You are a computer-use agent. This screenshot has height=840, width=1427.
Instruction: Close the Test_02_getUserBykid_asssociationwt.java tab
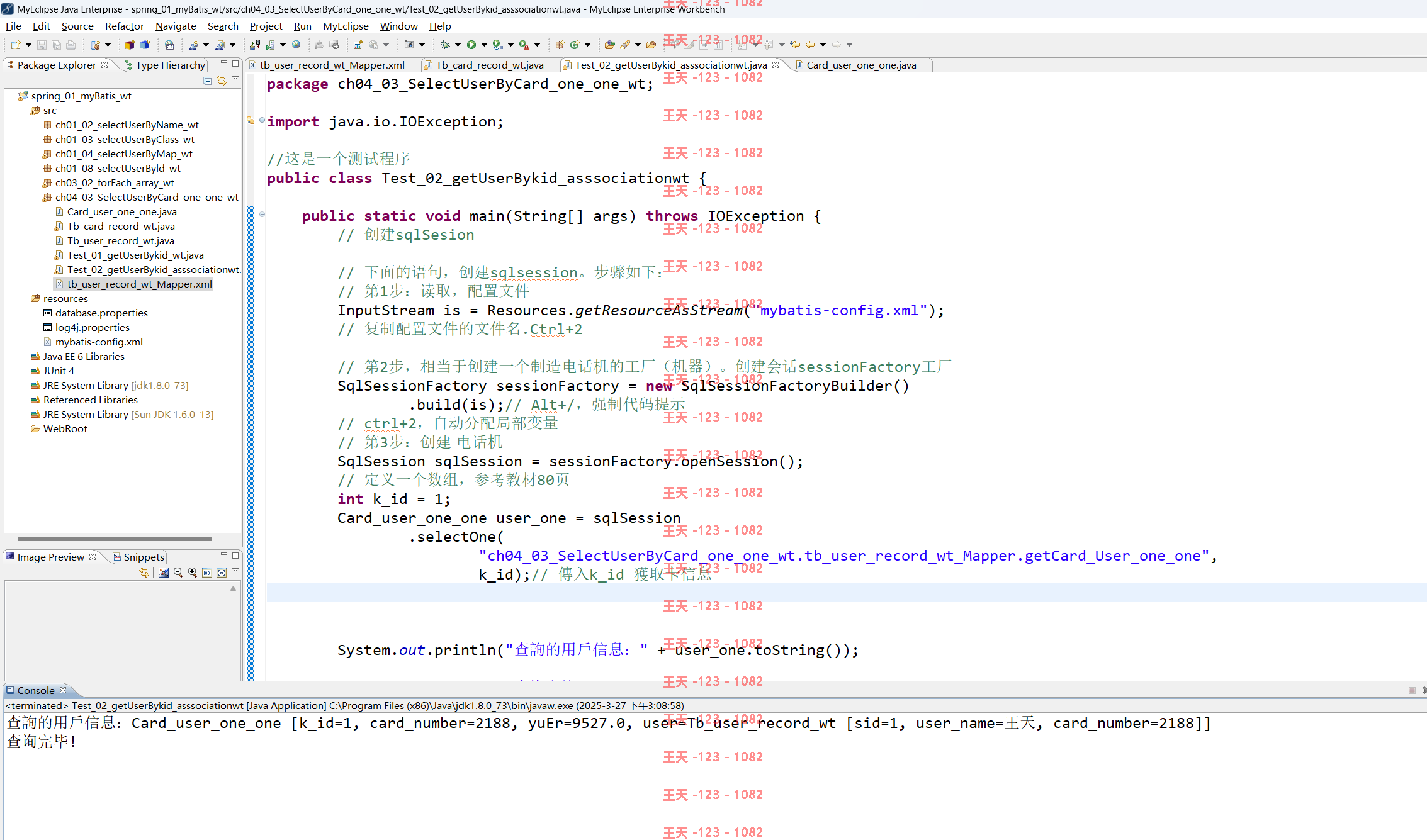[x=776, y=65]
